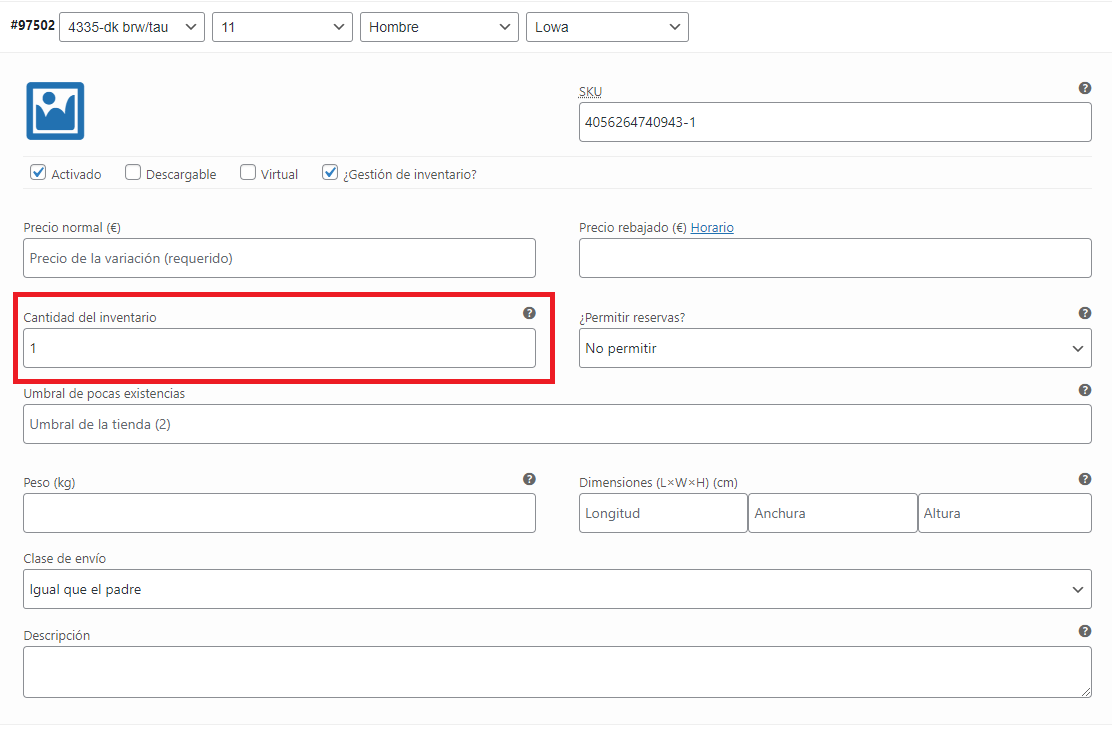Show help for Umbral de pocas existencias
Screen dimensions: 1112x729
1084,390
